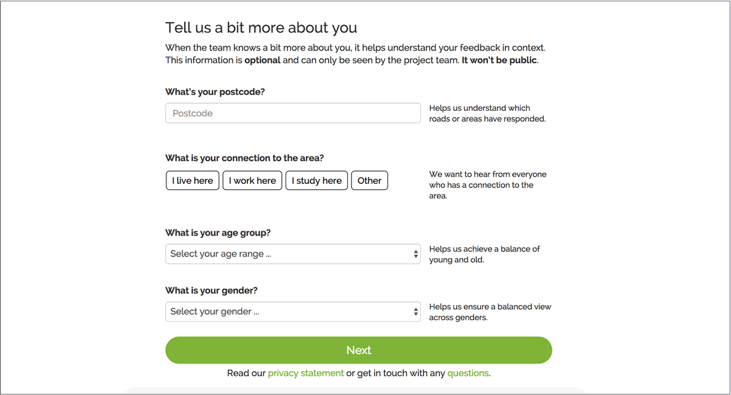Viewport: 731px width, 395px height.
Task: Open the privacy statement link
Action: tap(305, 373)
